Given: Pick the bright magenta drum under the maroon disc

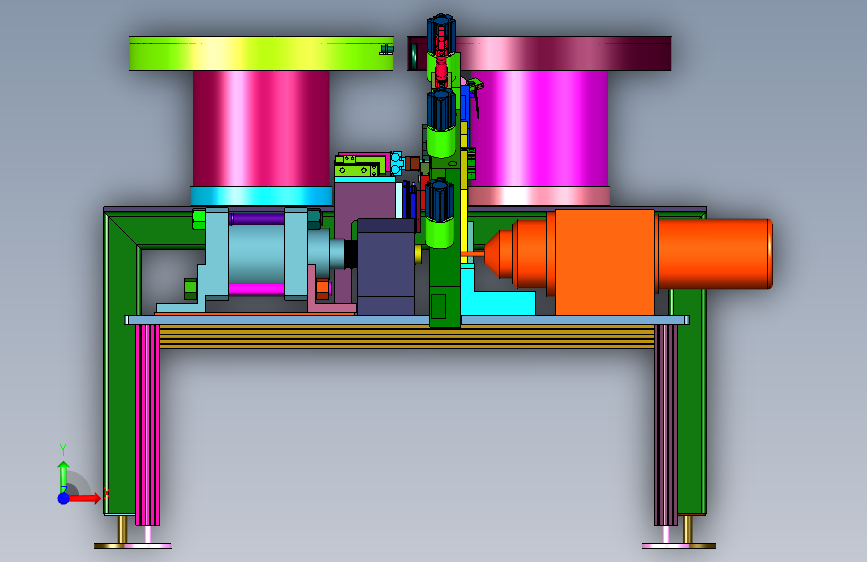Looking at the screenshot, I should click(x=539, y=128).
